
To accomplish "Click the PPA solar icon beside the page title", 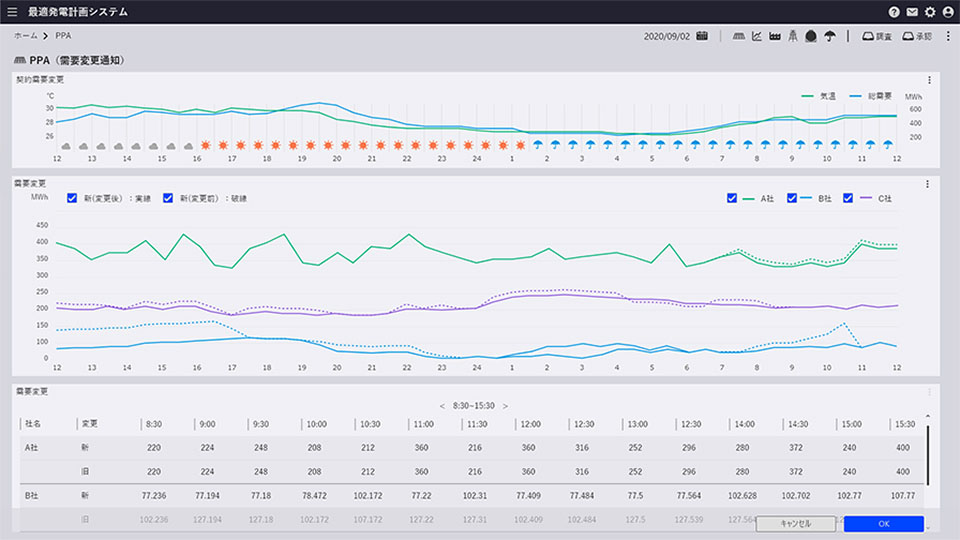I will pos(20,60).
